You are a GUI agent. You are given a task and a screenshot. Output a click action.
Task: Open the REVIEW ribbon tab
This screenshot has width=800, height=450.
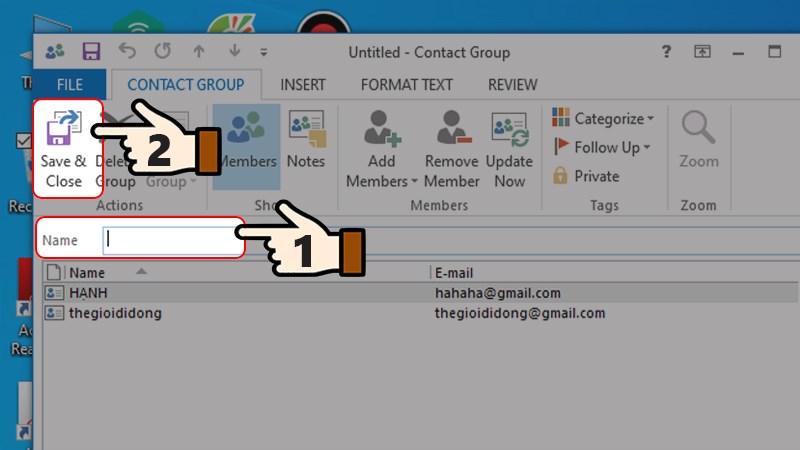coord(512,85)
